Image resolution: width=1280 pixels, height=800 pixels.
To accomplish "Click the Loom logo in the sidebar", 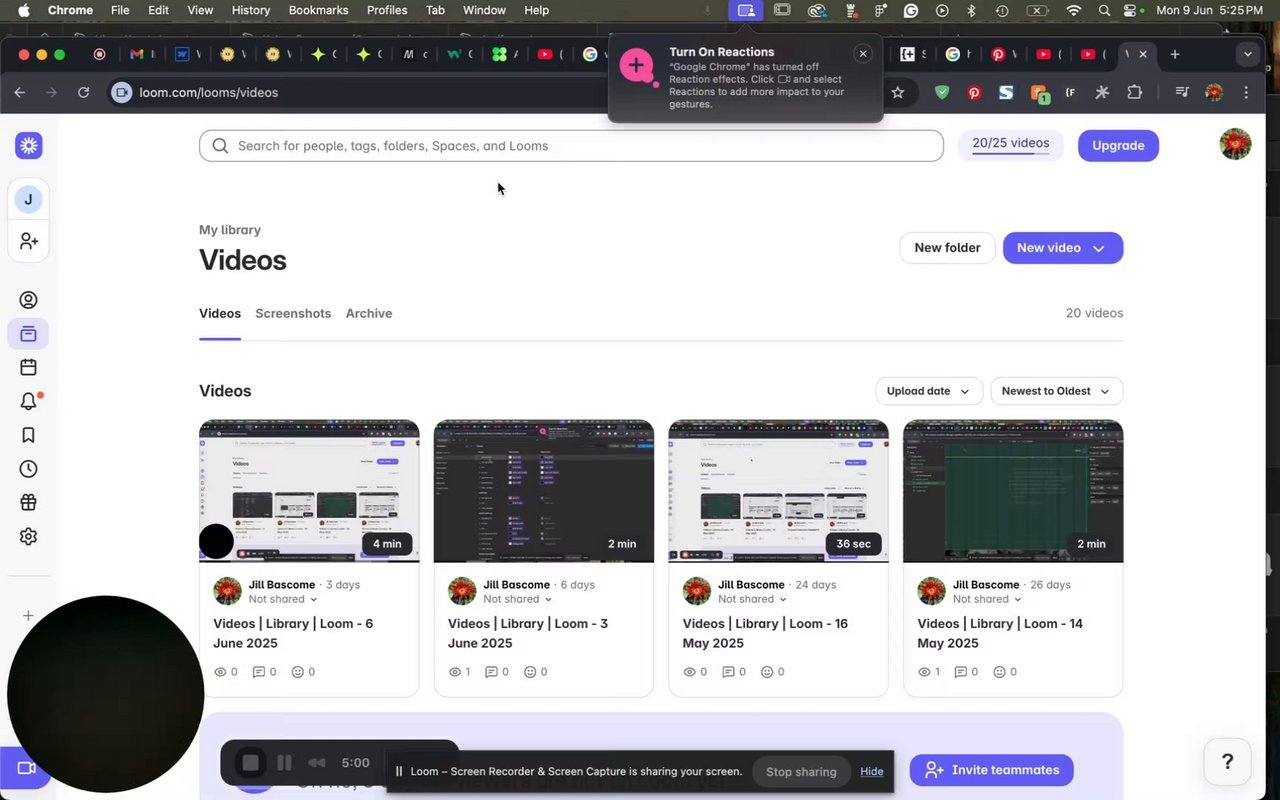I will 28,146.
